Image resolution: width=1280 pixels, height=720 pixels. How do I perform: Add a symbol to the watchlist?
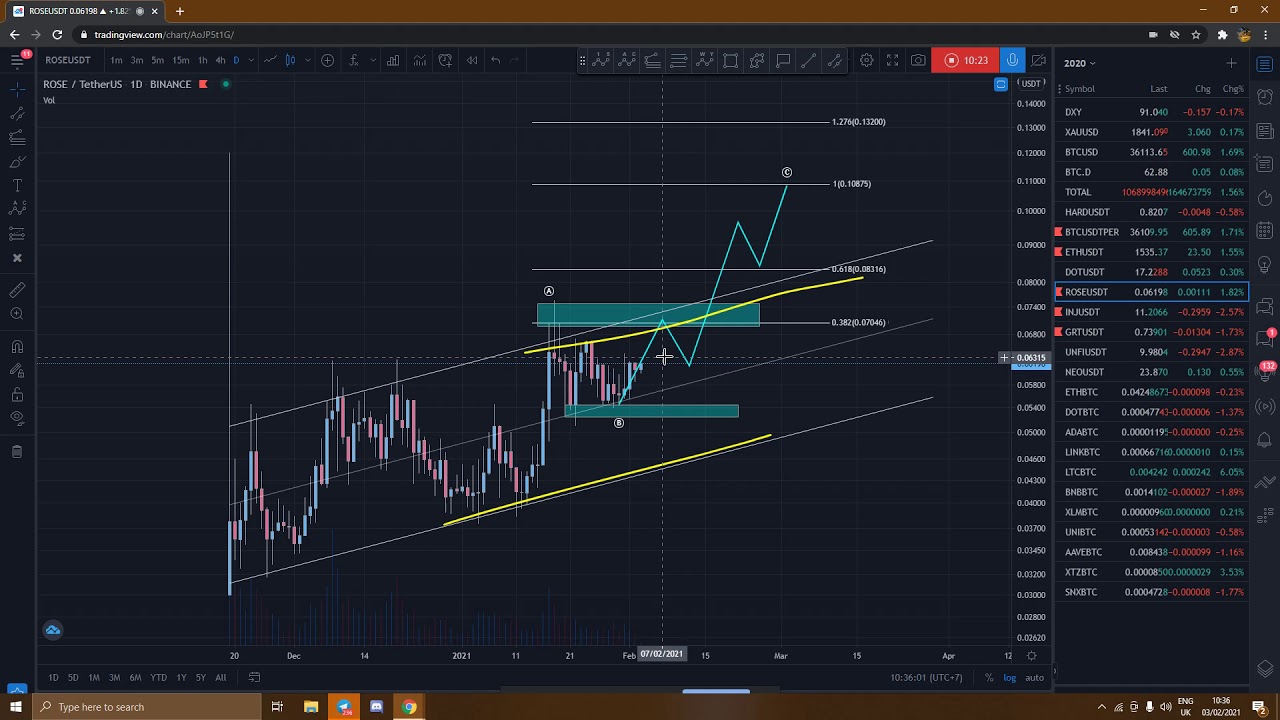1231,63
